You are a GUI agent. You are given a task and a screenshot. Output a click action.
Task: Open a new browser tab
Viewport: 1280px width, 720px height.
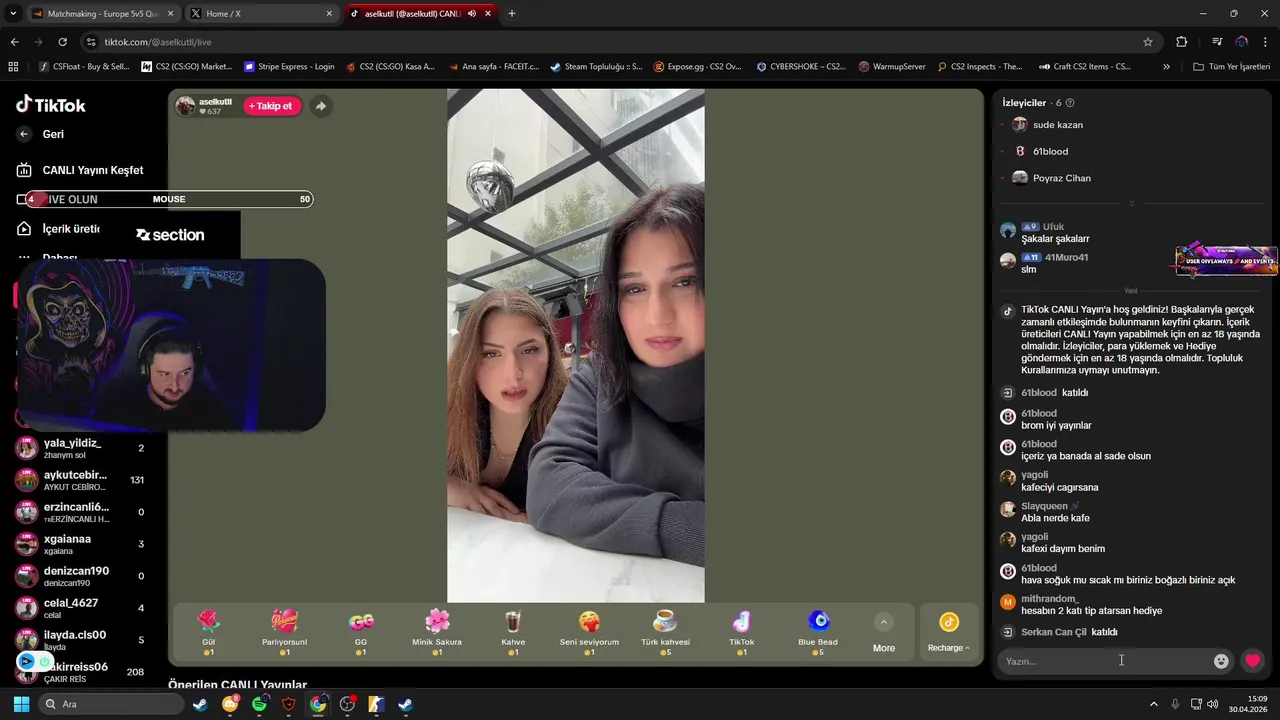[512, 13]
